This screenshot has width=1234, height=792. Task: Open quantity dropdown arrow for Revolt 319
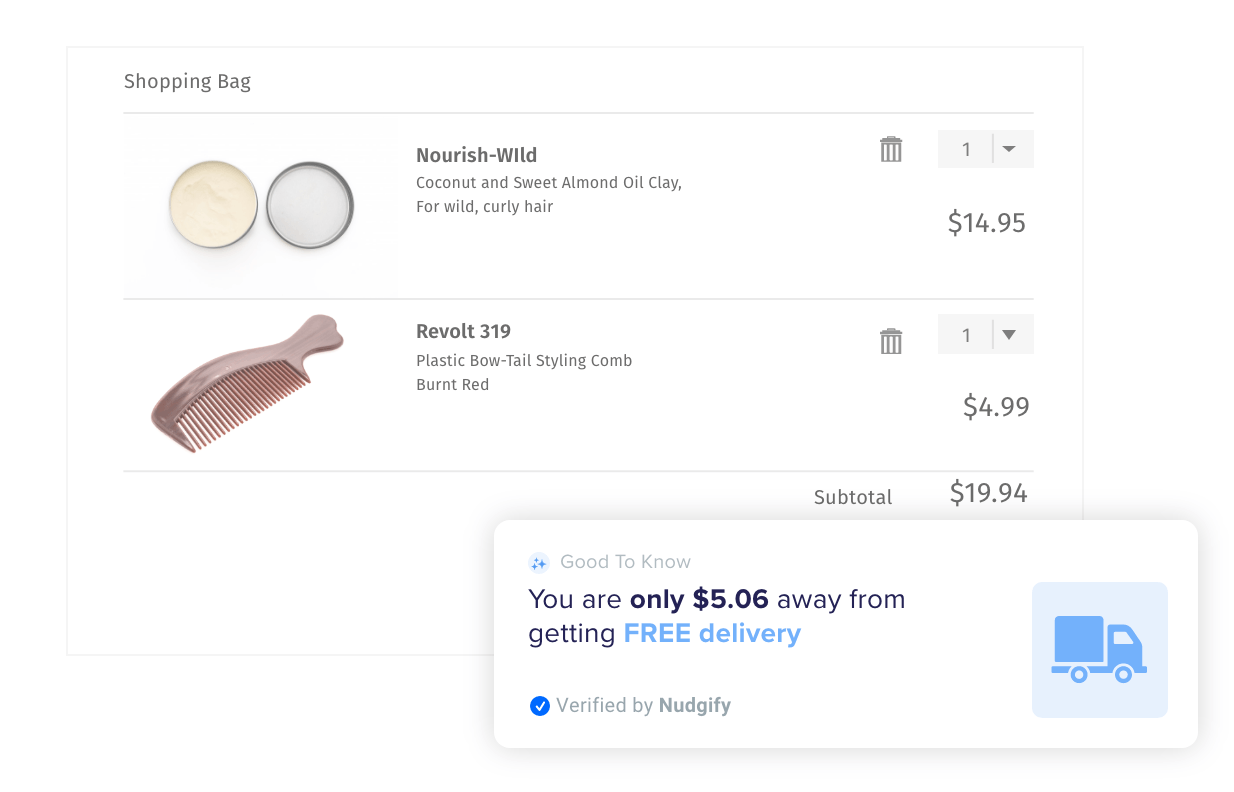pos(1009,335)
